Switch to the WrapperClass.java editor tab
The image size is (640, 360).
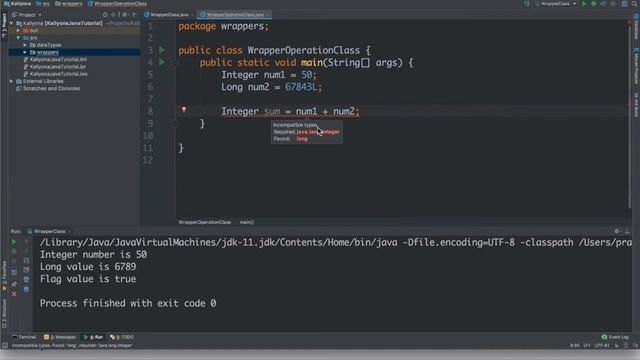[x=169, y=15]
